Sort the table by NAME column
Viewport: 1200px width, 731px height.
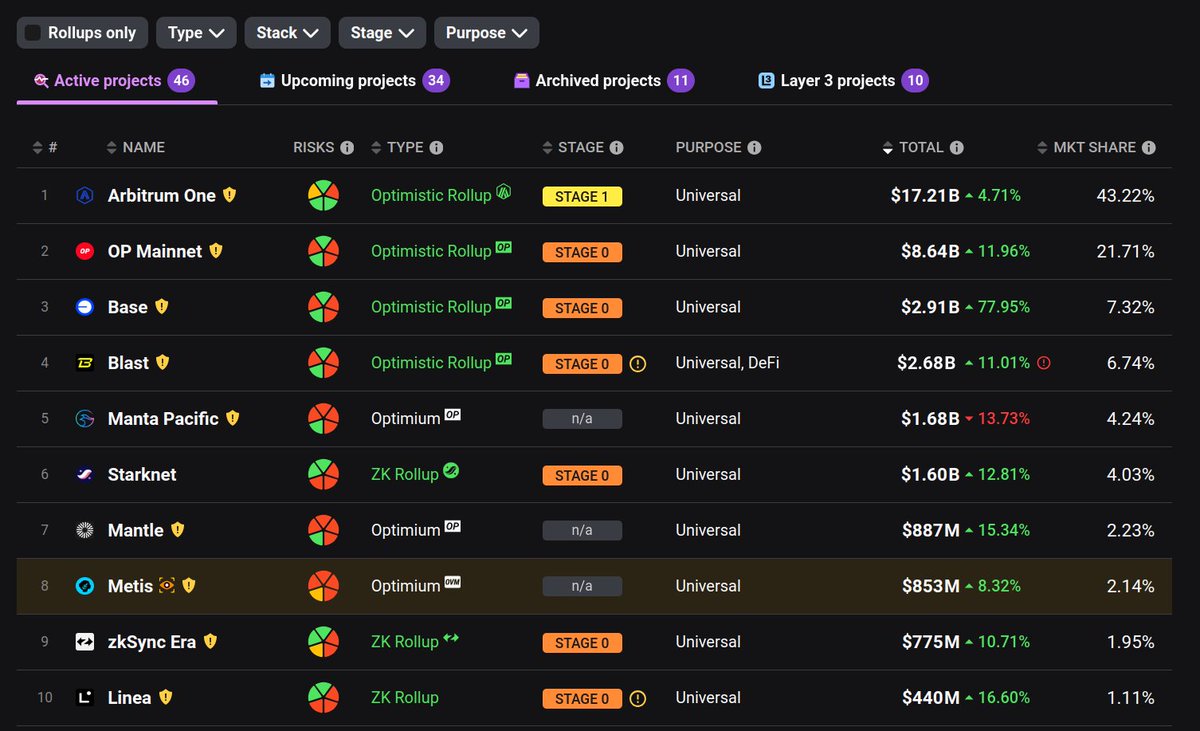(135, 147)
